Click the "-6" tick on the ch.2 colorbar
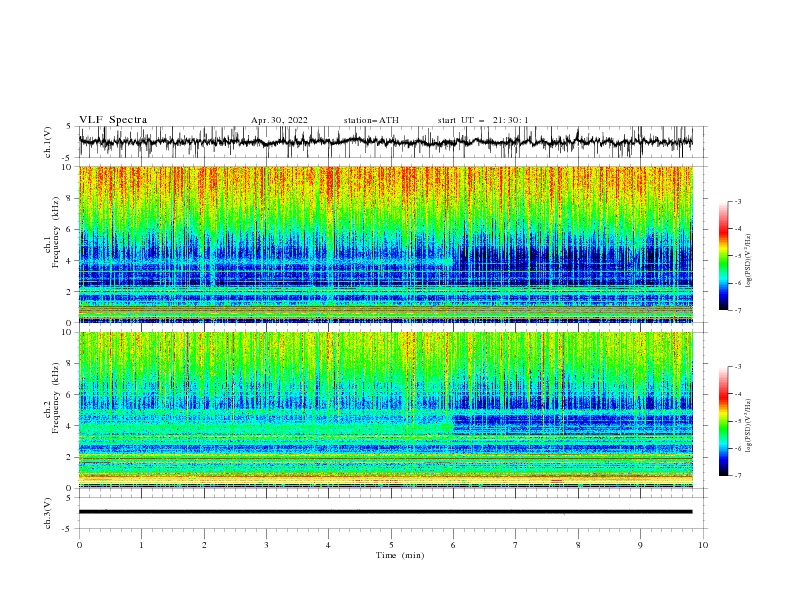The height and width of the screenshot is (612, 792). point(737,448)
